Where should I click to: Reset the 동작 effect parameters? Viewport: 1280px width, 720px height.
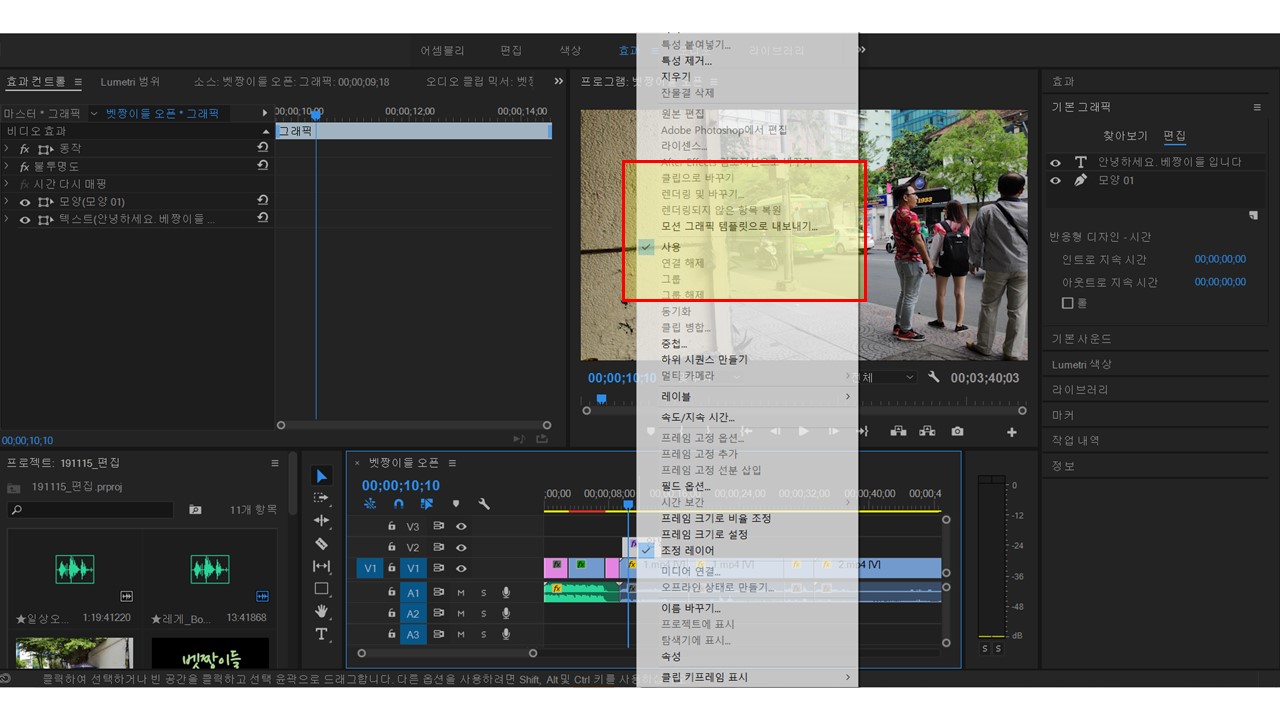[x=262, y=148]
